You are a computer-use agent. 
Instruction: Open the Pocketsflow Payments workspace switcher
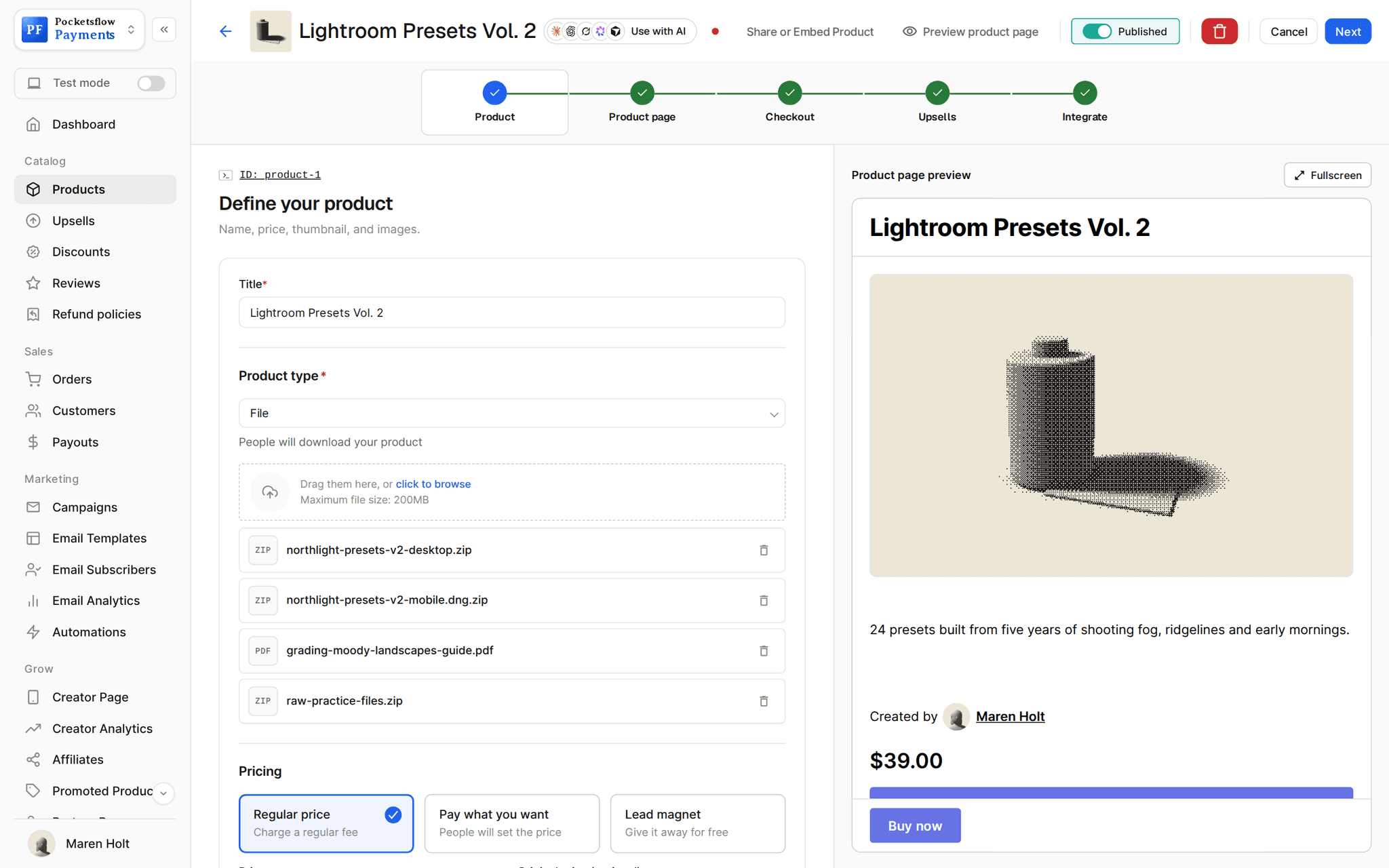pos(79,29)
